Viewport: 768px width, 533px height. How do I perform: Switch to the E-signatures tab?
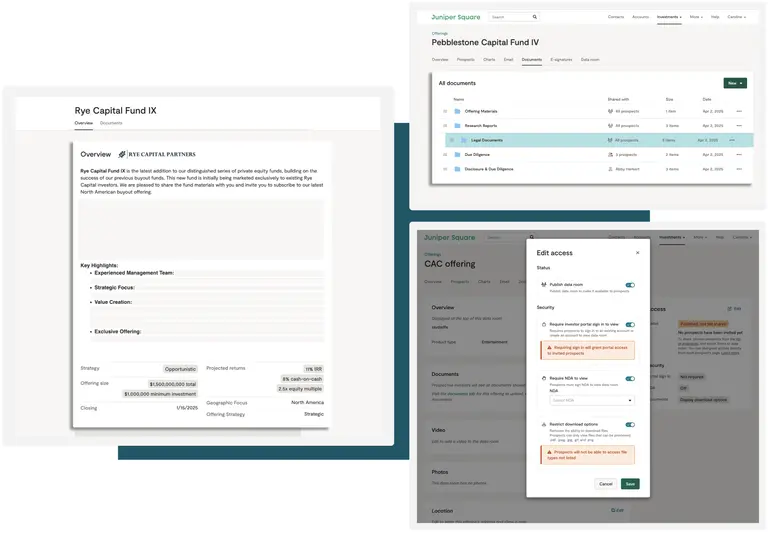pyautogui.click(x=561, y=60)
